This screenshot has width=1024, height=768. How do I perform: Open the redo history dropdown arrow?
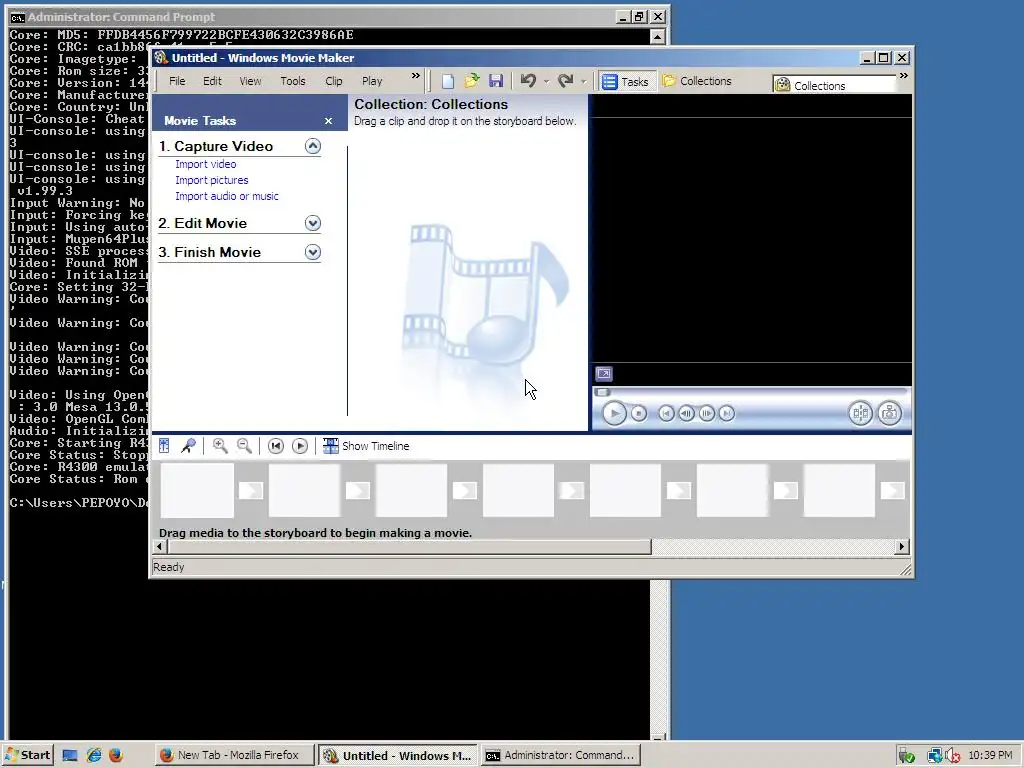tap(583, 82)
